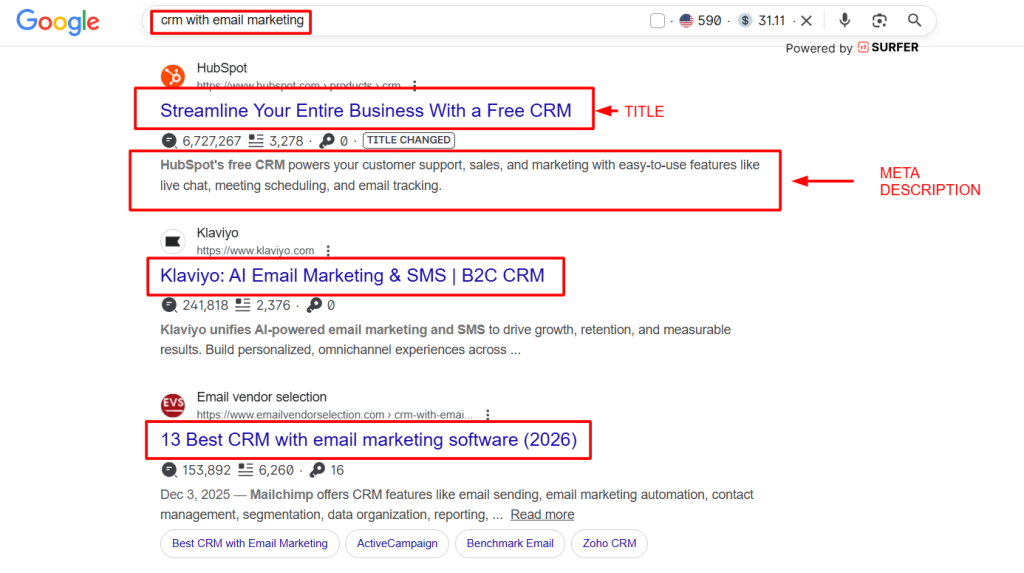Click the Klaviyo site name

pos(217,233)
